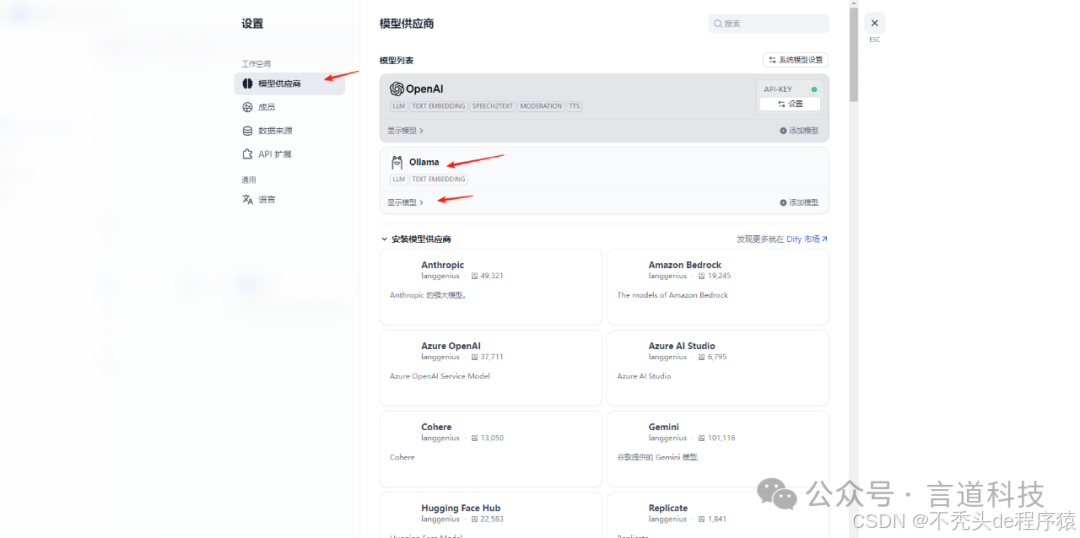Click the magnifier icon in the search box
Image resolution: width=1080 pixels, height=538 pixels.
point(718,23)
